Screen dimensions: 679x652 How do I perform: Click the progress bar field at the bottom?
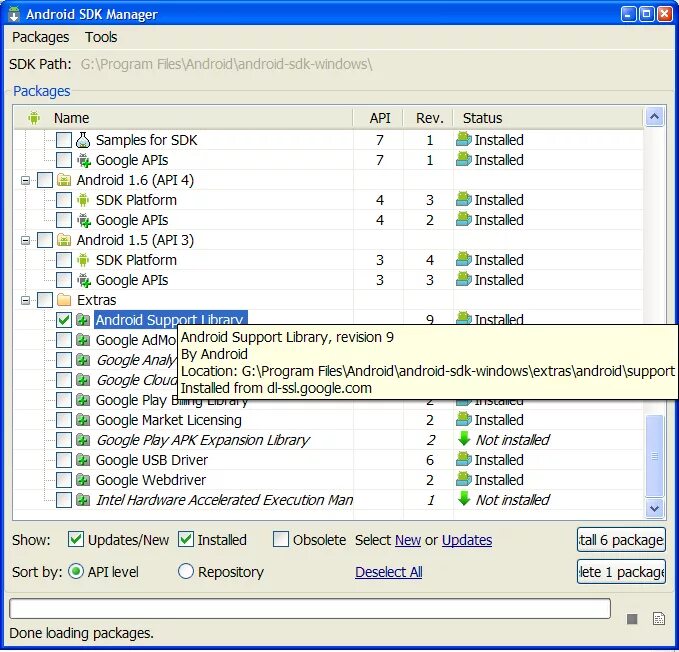click(x=310, y=609)
